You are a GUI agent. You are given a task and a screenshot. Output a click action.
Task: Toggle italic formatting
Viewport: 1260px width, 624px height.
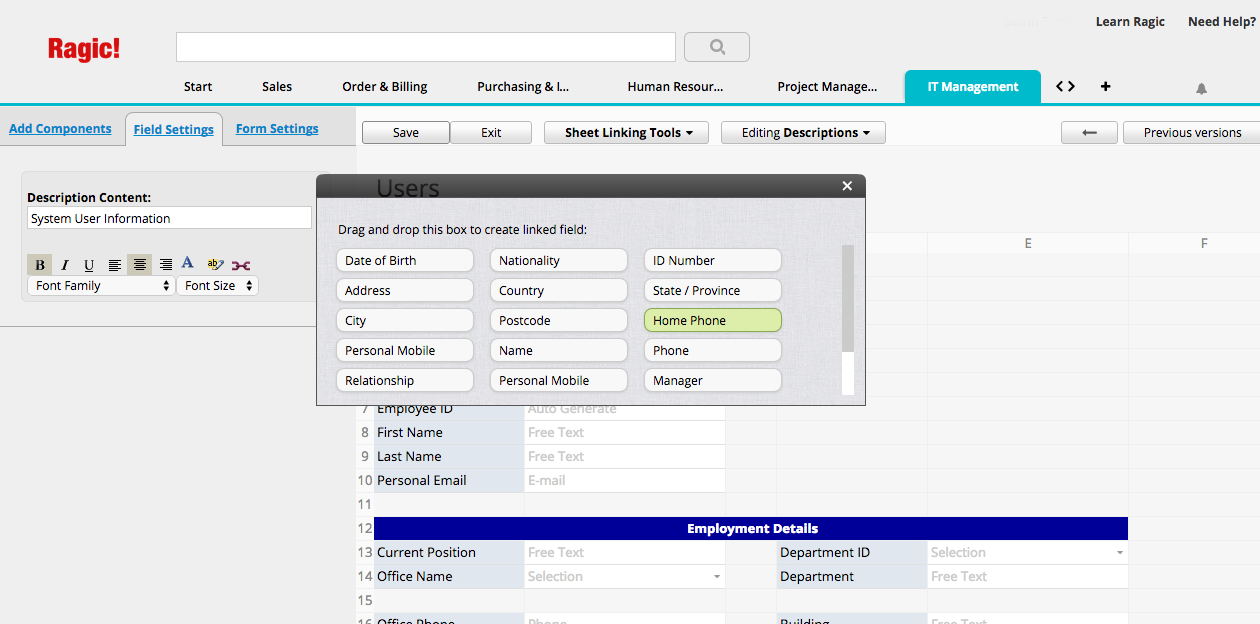(65, 265)
